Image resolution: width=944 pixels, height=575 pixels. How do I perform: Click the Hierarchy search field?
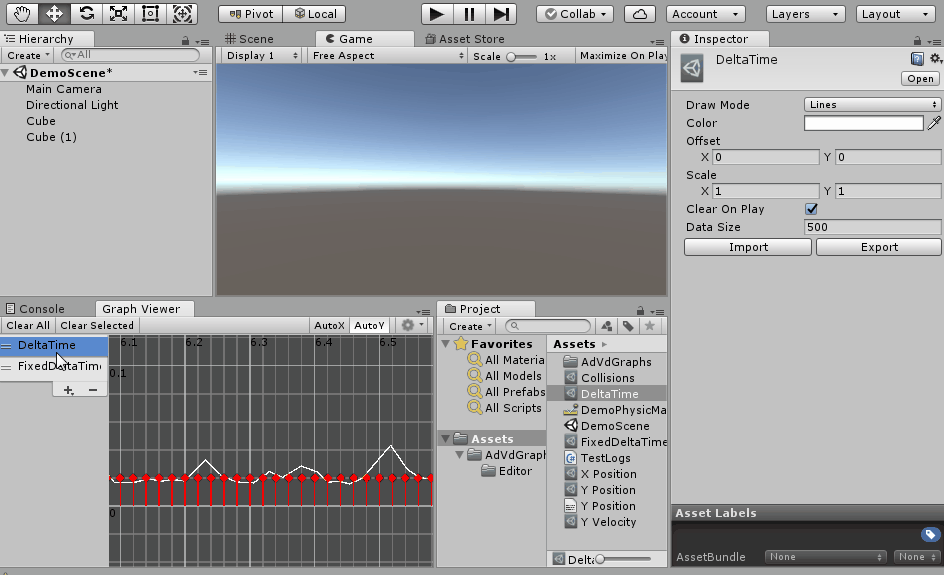pos(130,55)
